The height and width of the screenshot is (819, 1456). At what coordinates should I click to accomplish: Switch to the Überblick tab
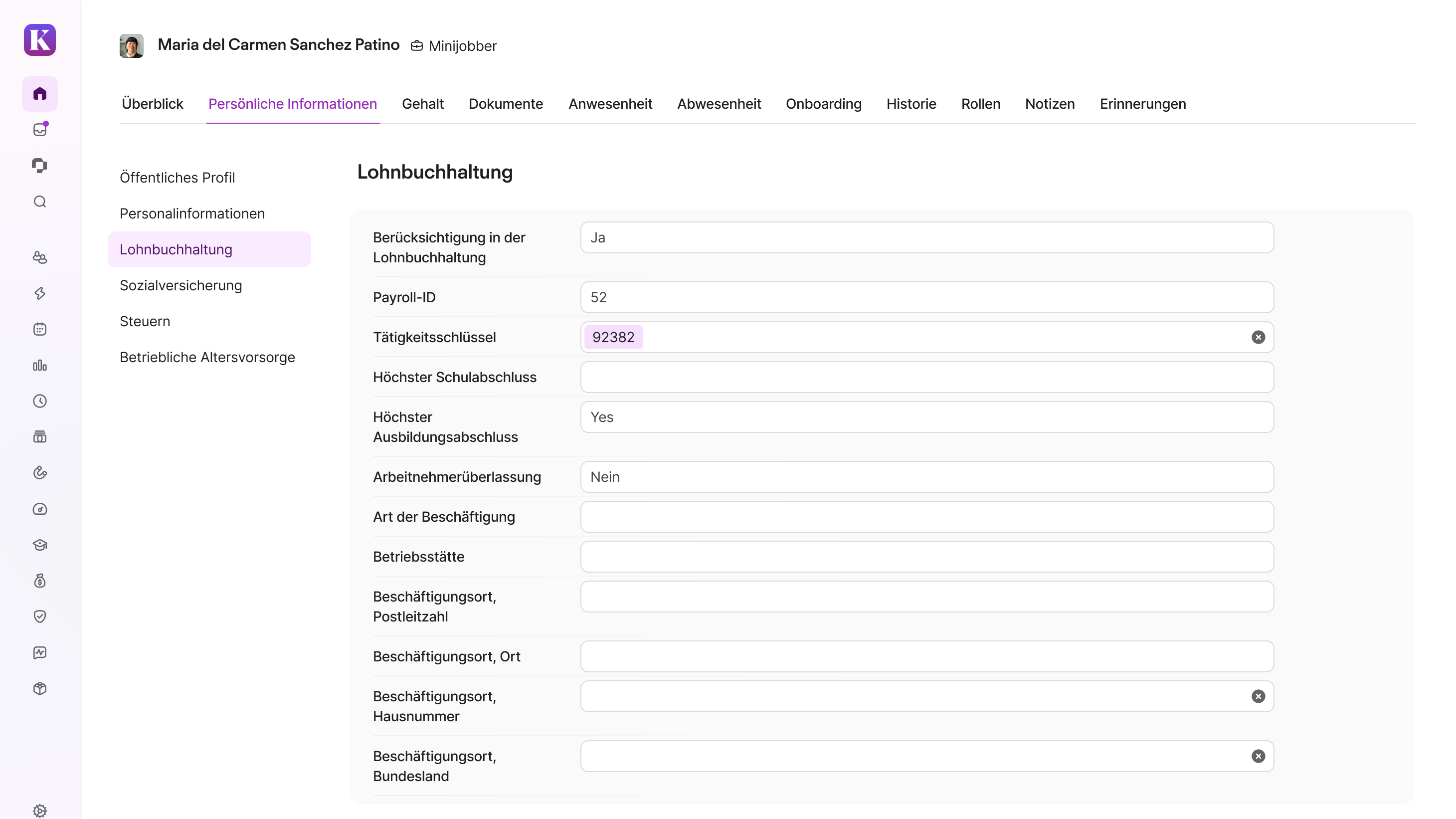point(152,104)
